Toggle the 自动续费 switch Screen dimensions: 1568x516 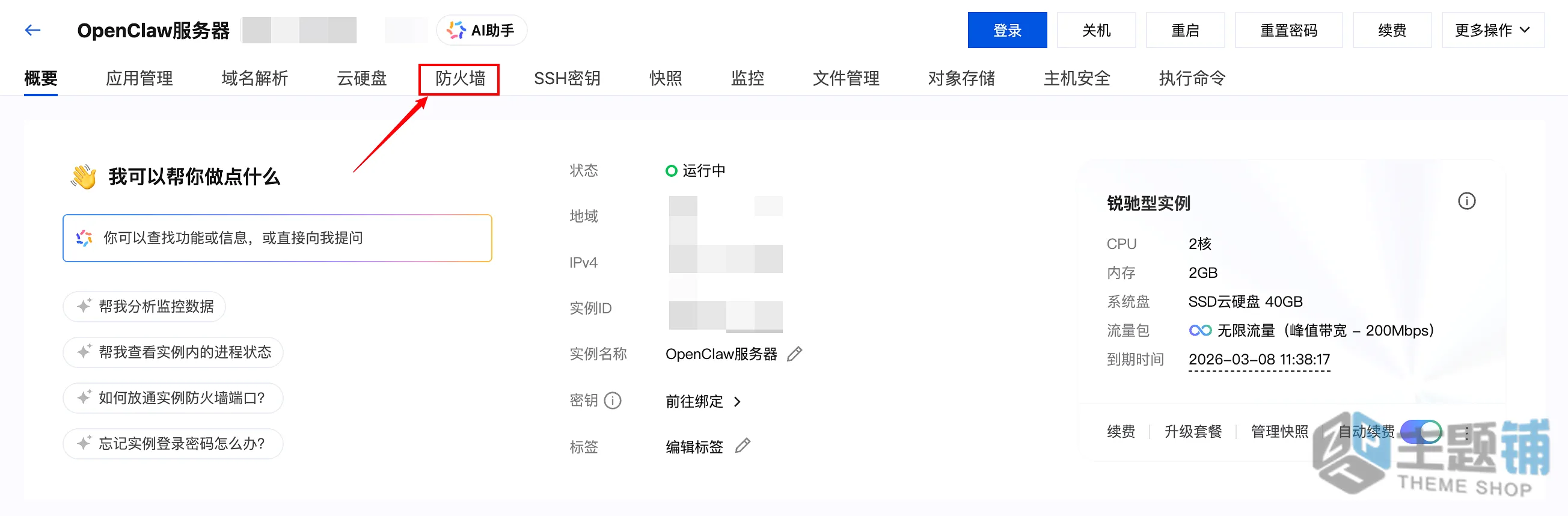tap(1421, 432)
